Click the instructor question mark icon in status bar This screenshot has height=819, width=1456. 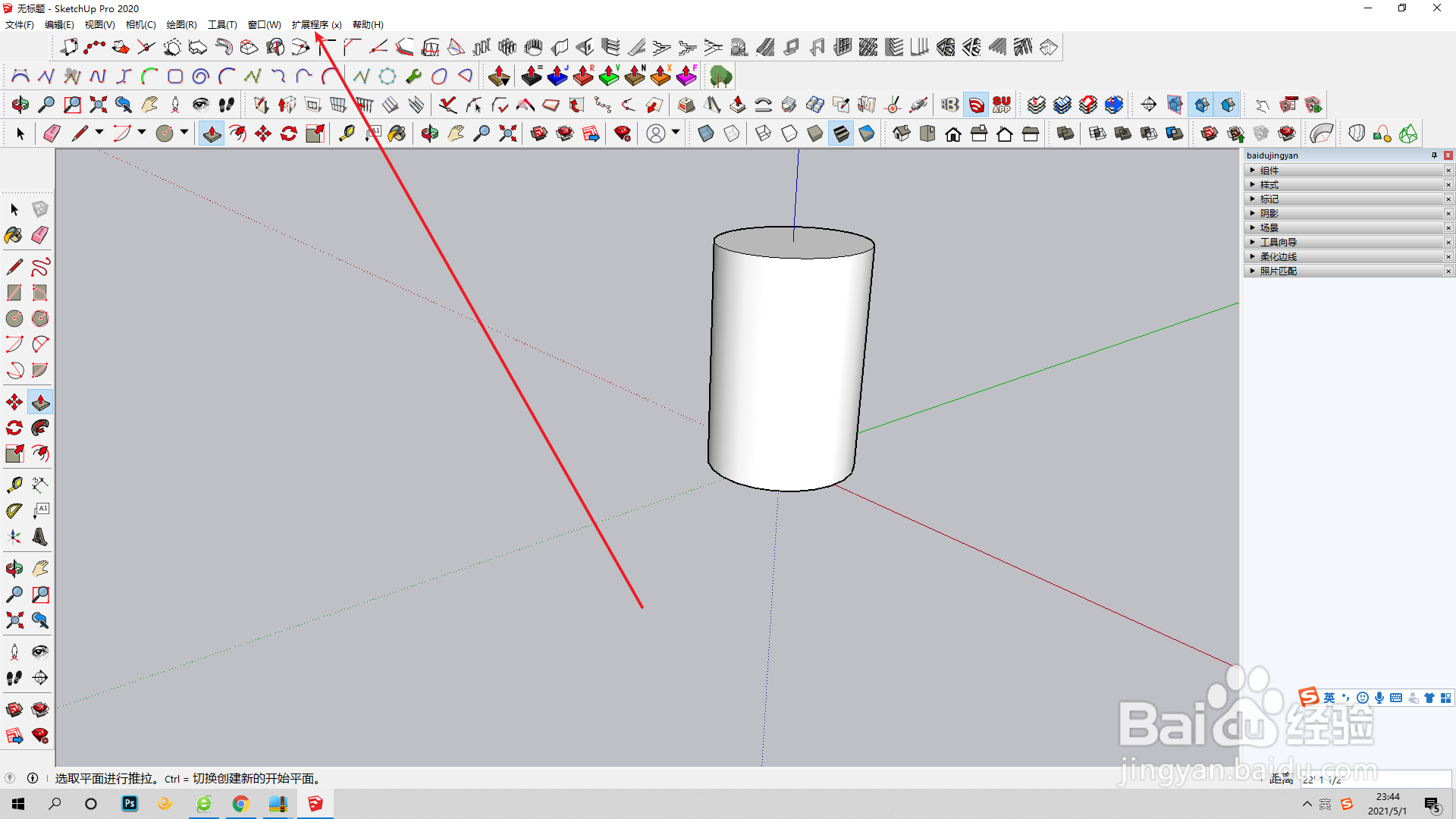pyautogui.click(x=10, y=778)
